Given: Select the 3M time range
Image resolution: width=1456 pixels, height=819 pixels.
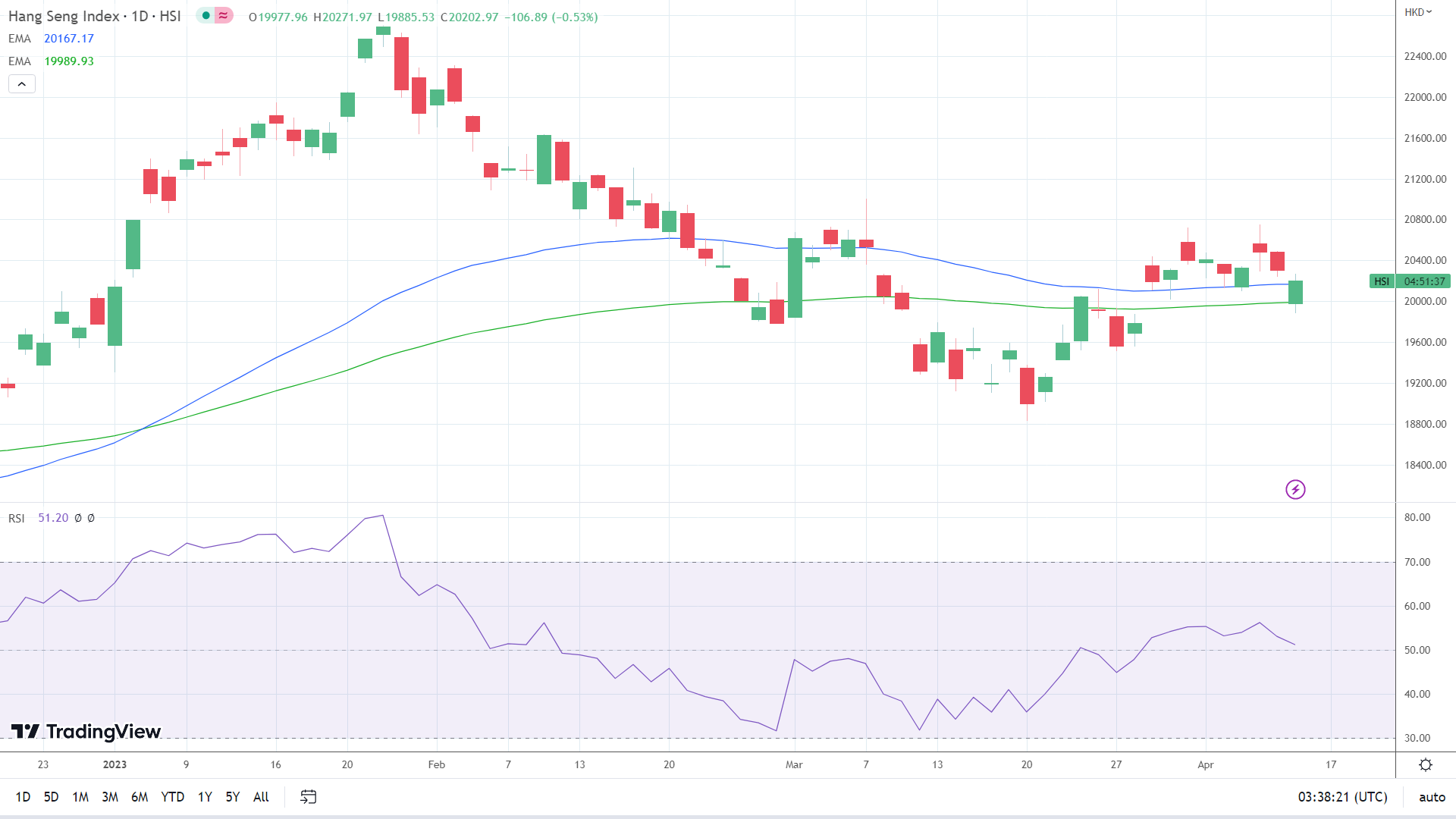Looking at the screenshot, I should 110,797.
